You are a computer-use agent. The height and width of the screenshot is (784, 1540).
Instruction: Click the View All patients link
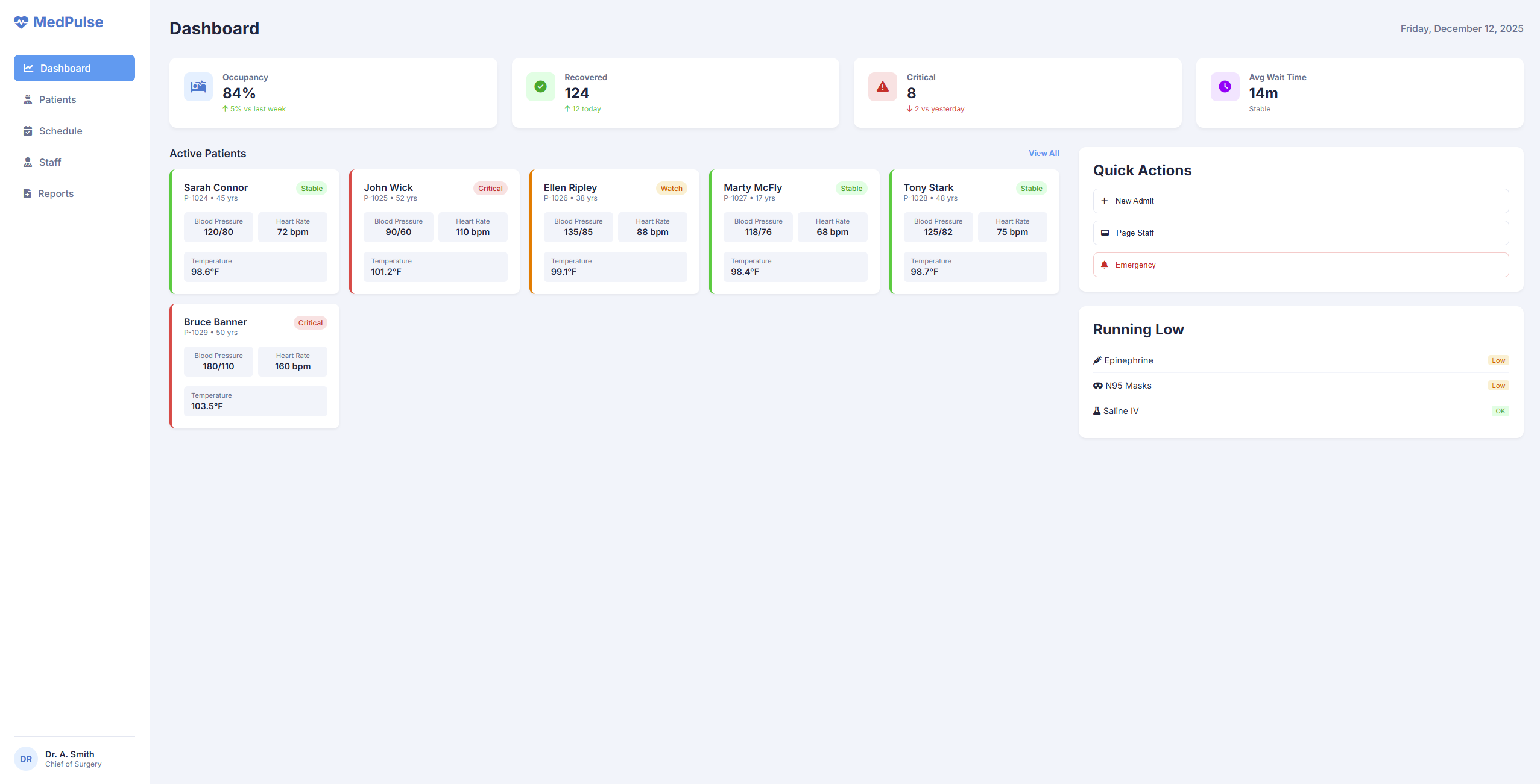pyautogui.click(x=1044, y=154)
